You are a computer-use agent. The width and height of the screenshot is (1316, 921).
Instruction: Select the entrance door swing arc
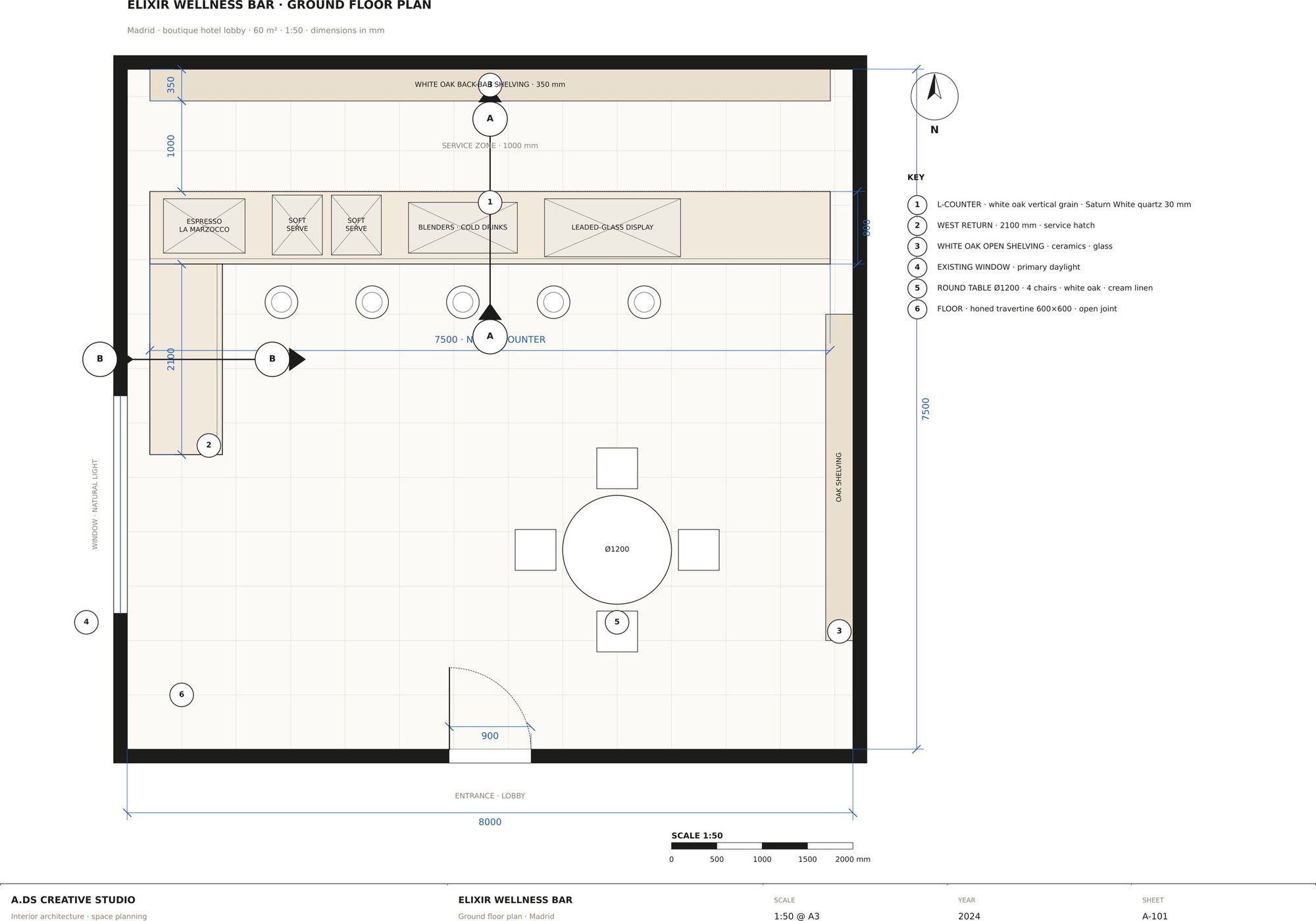tap(490, 708)
